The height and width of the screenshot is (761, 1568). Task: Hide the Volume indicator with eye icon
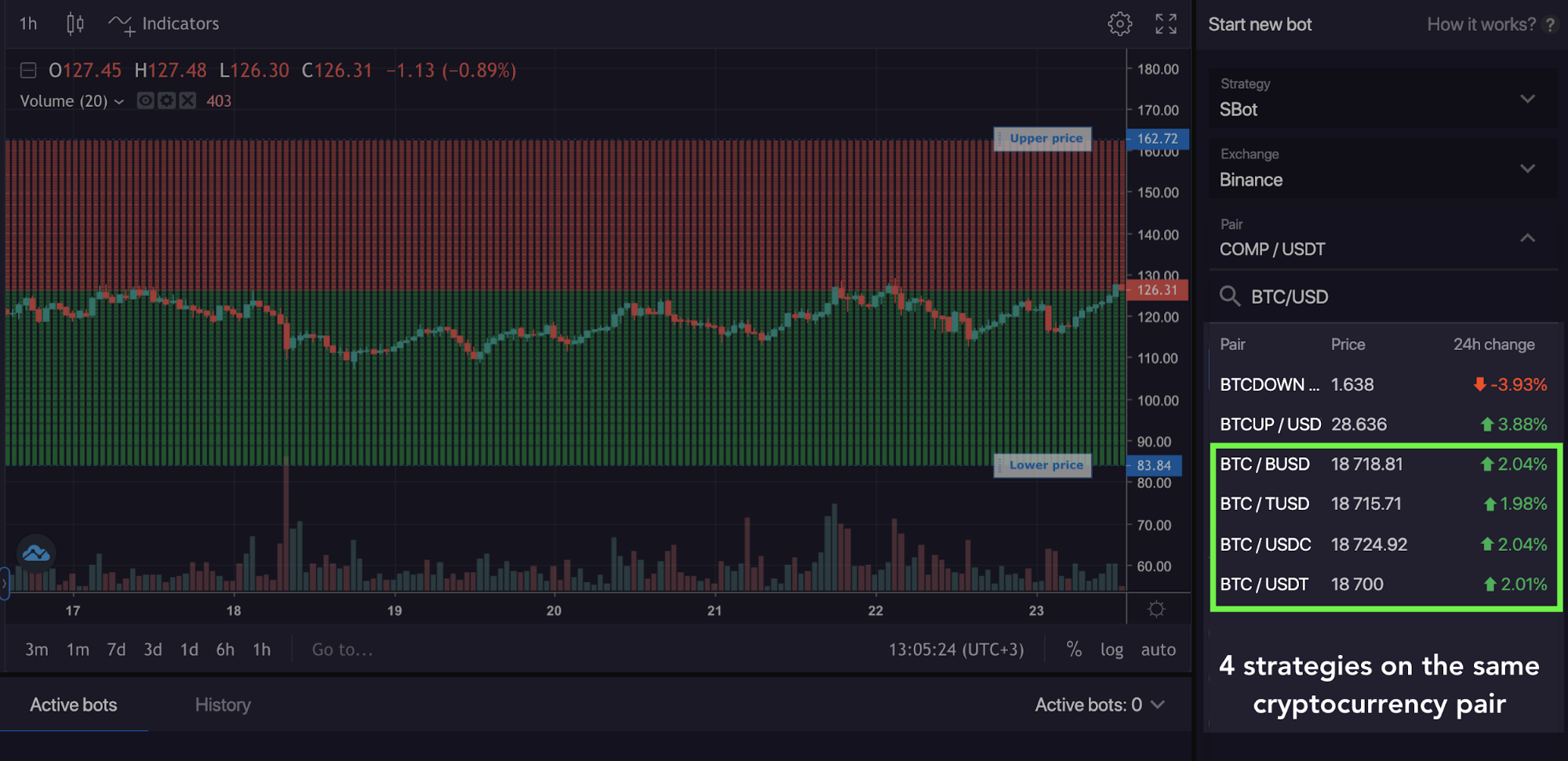tap(145, 100)
